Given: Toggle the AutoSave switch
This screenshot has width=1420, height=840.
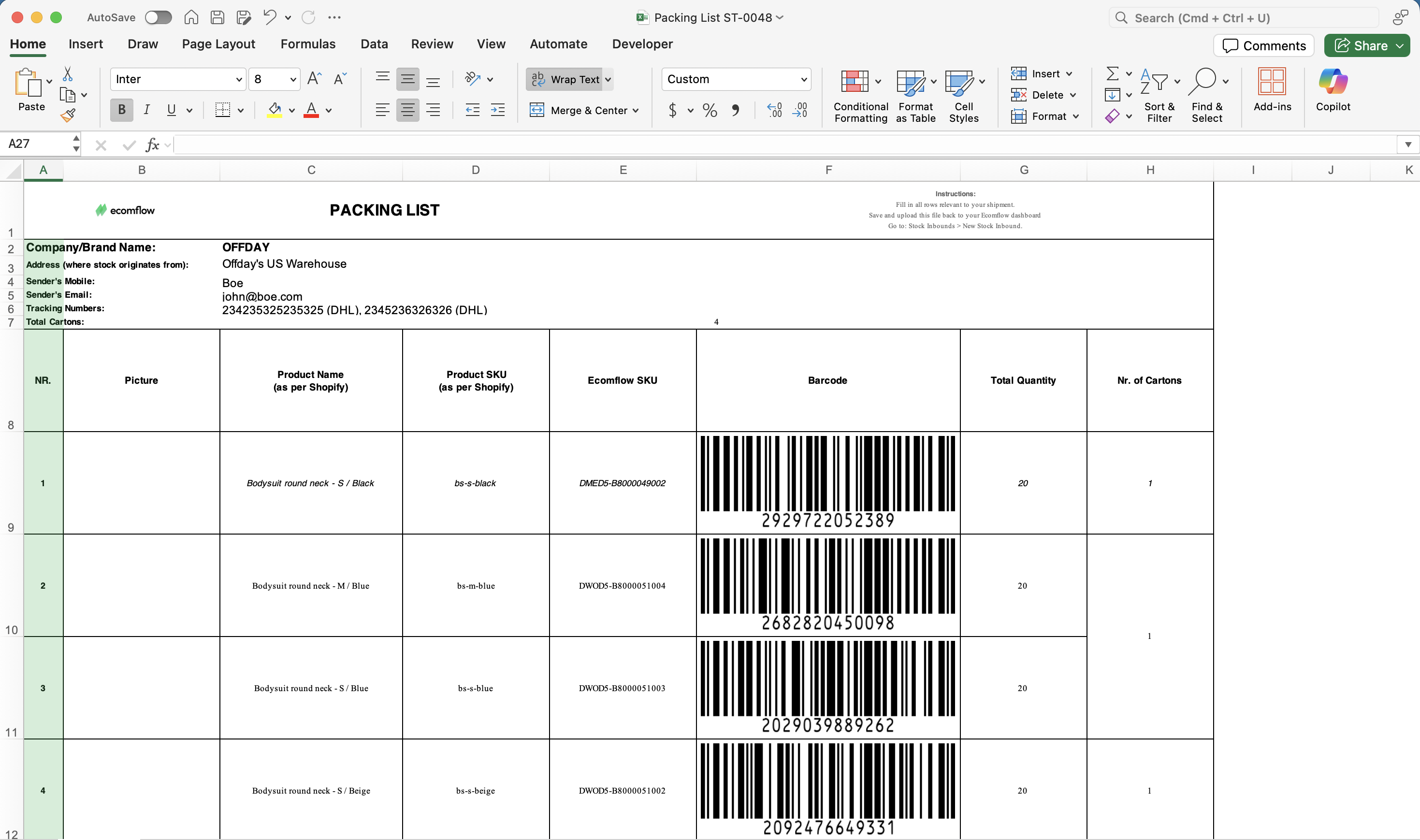Looking at the screenshot, I should click(158, 17).
